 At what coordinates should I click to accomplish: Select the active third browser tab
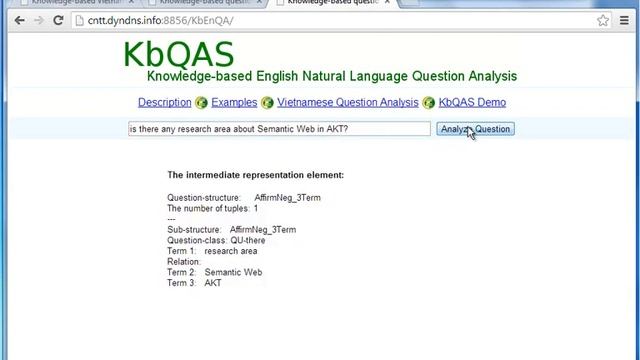pos(333,3)
